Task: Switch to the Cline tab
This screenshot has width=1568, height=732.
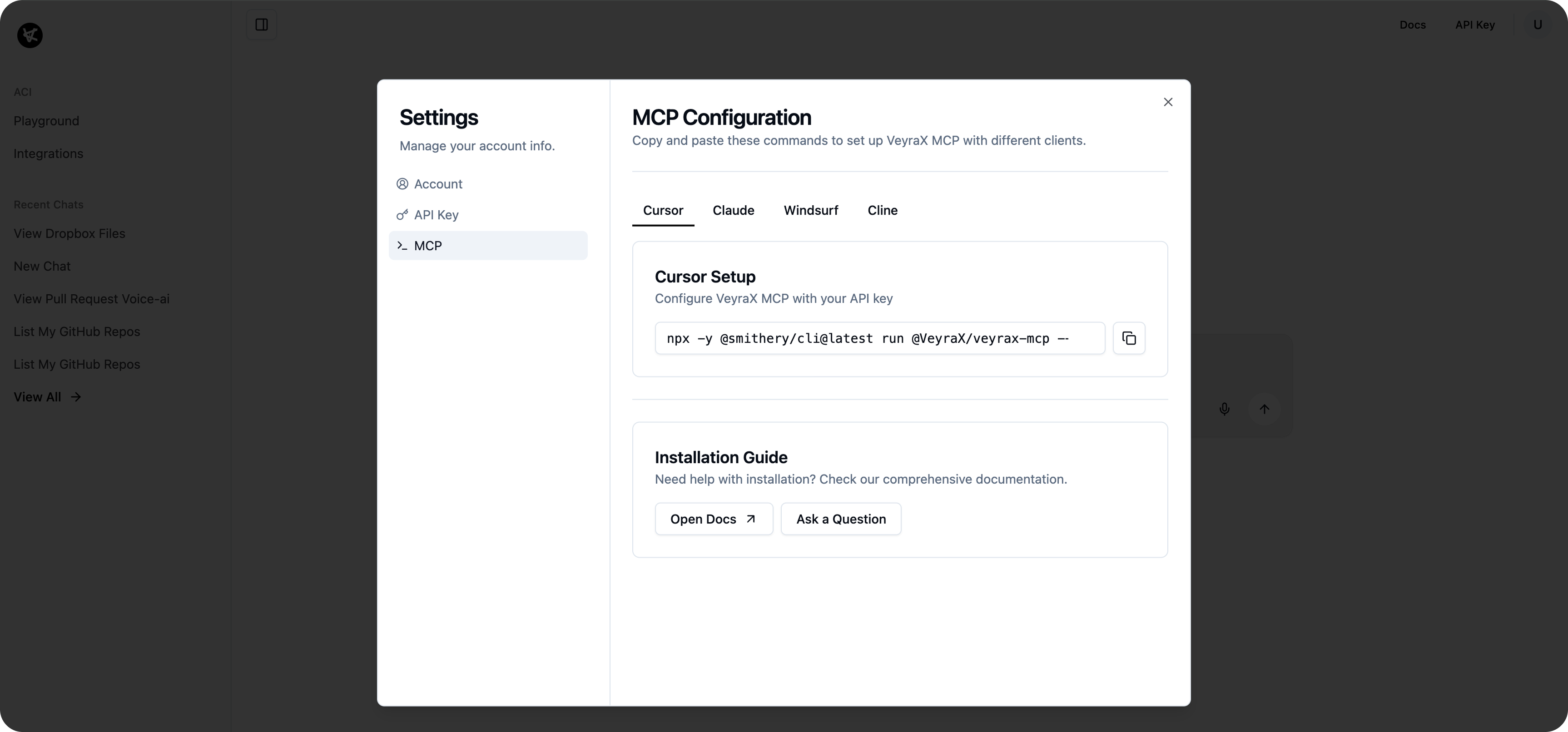Action: [883, 210]
